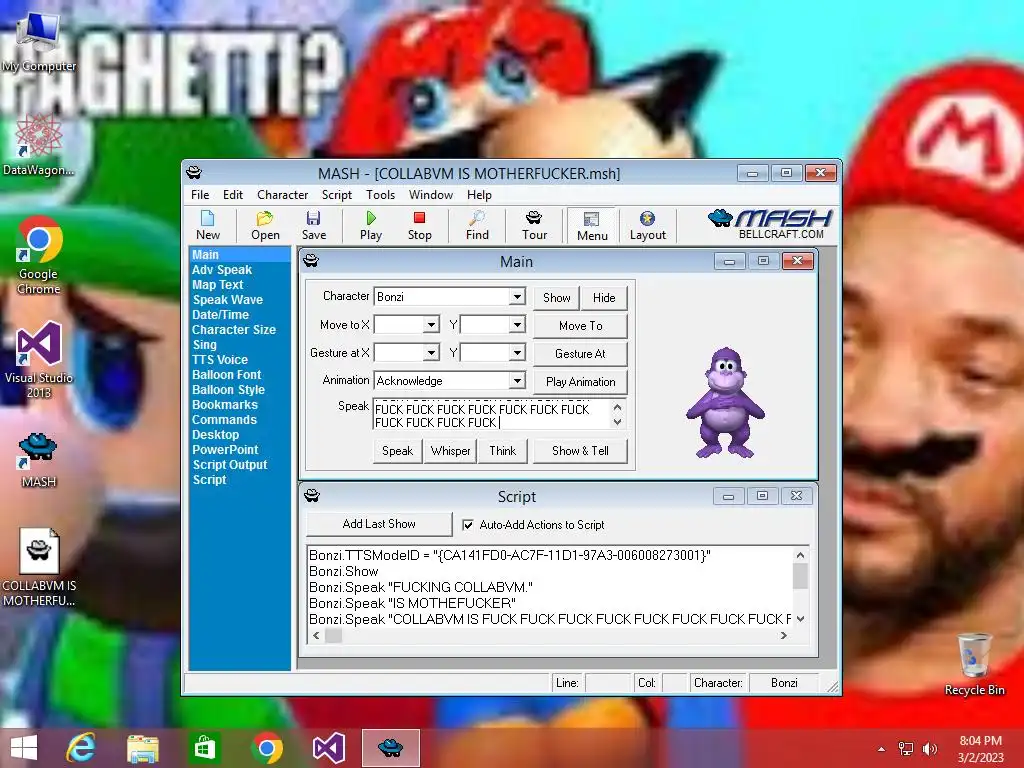Click the Script horizontal scrollbar right arrow
1024x768 pixels.
(784, 635)
